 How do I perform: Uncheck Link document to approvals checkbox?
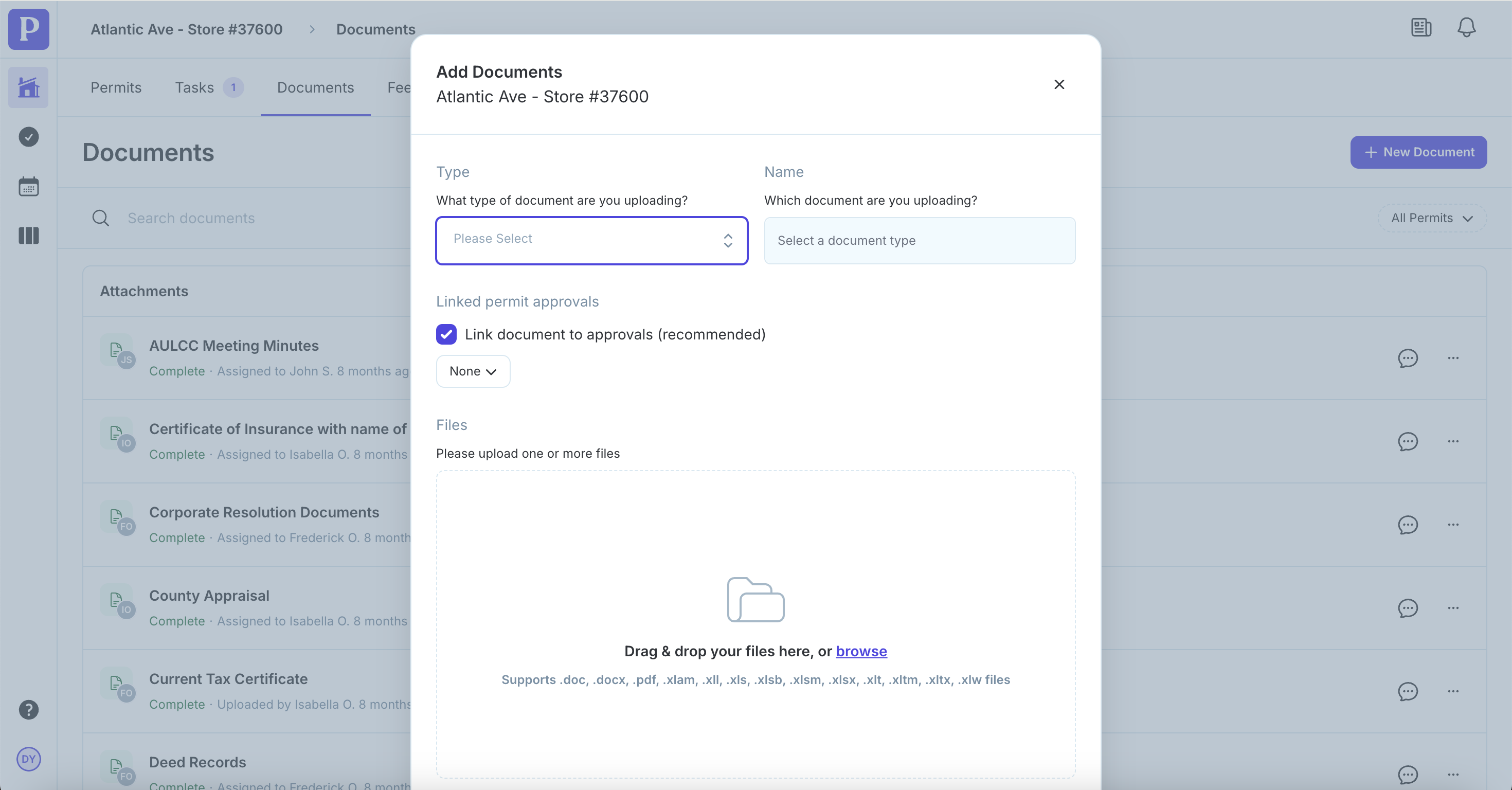(446, 334)
